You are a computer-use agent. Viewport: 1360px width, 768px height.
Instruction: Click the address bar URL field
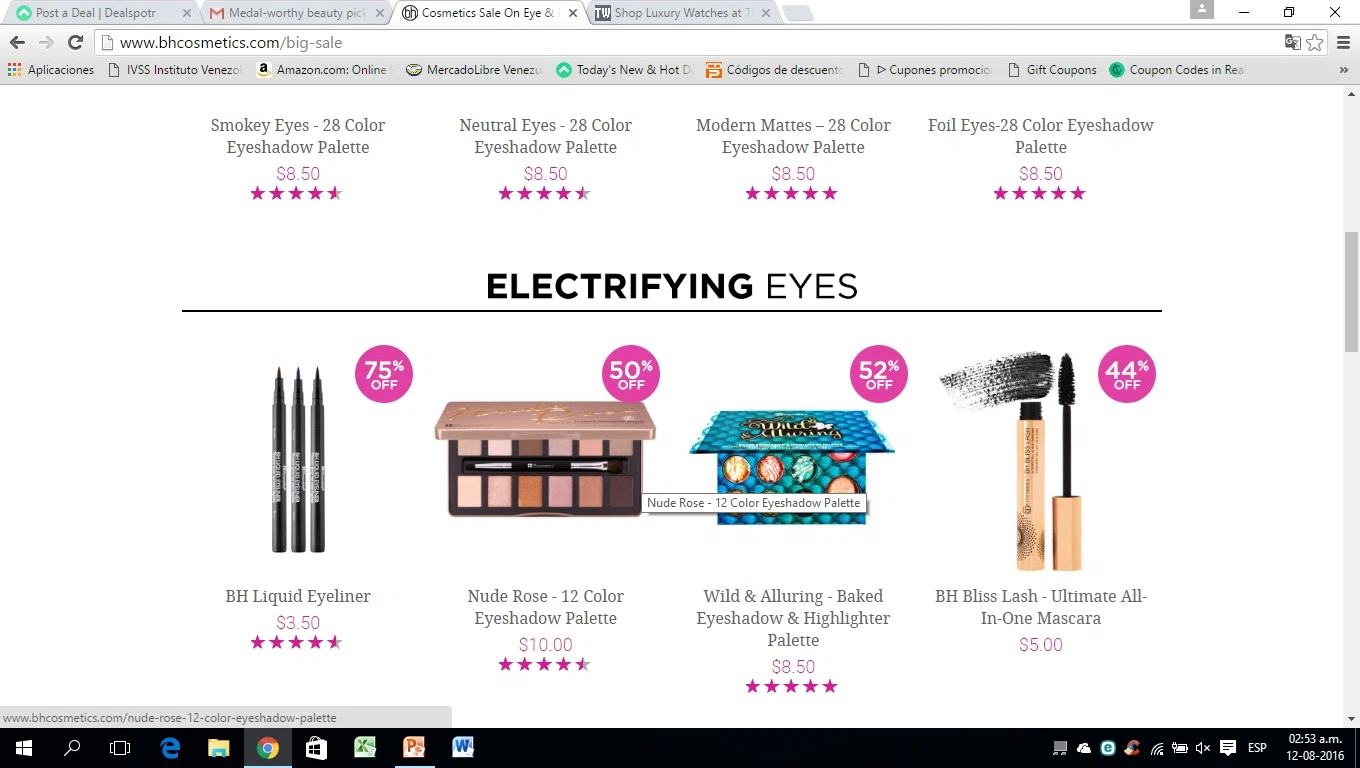pyautogui.click(x=690, y=43)
